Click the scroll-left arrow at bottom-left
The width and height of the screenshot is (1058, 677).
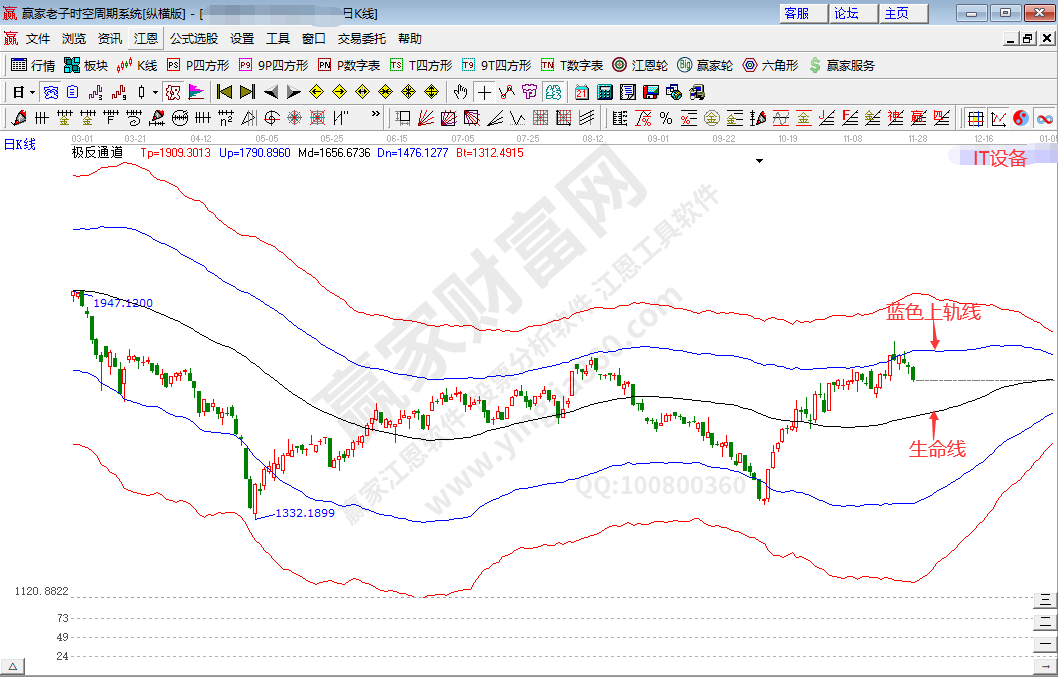[14, 667]
